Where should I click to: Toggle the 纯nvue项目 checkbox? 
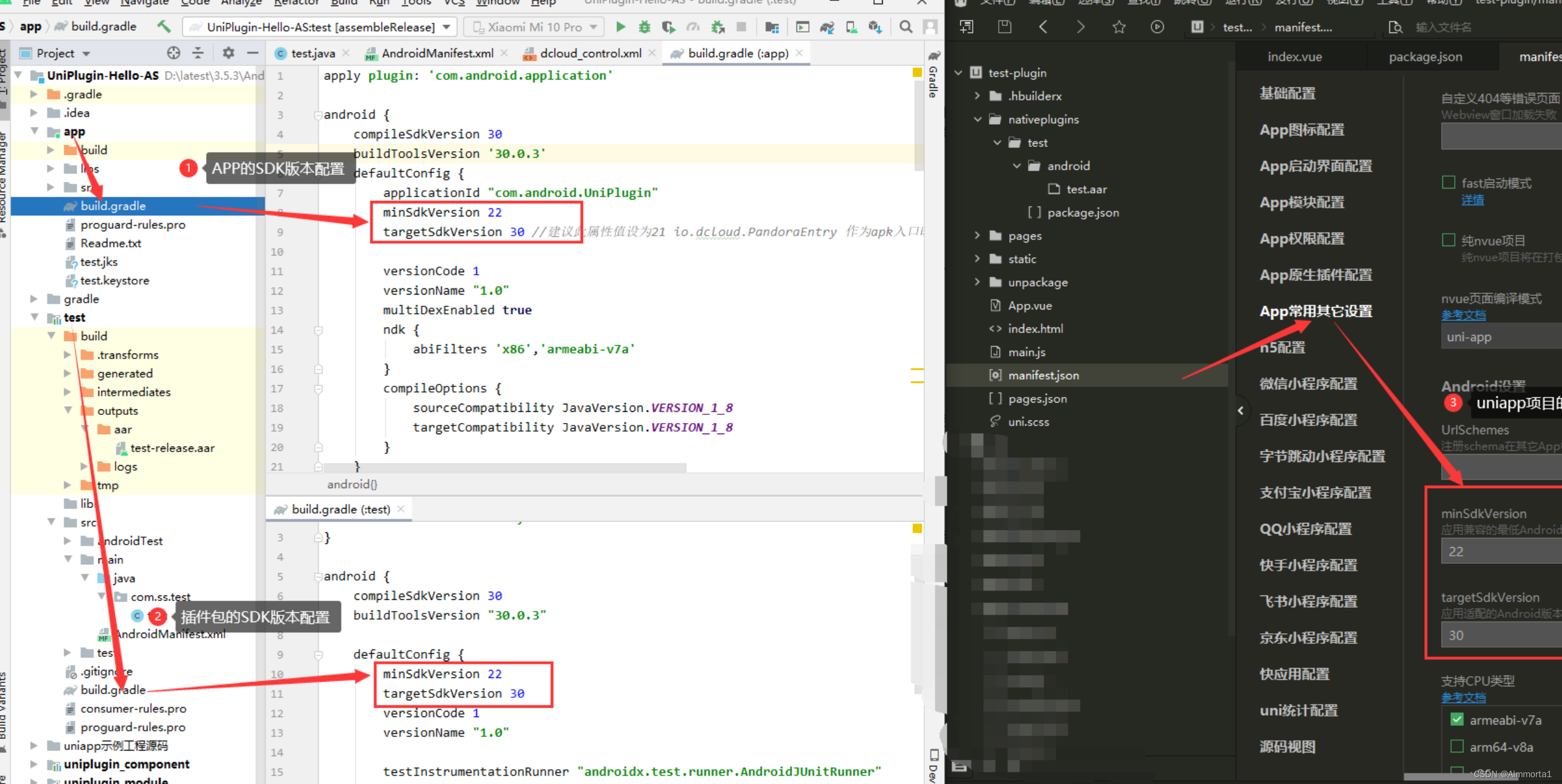tap(1448, 240)
